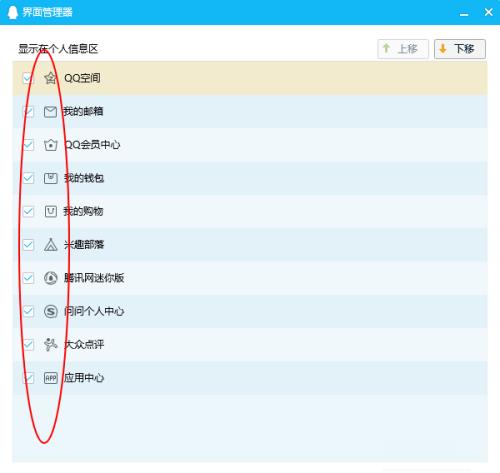The width and height of the screenshot is (500, 473).
Task: Select the 问问个人中心 row label
Action: point(94,311)
